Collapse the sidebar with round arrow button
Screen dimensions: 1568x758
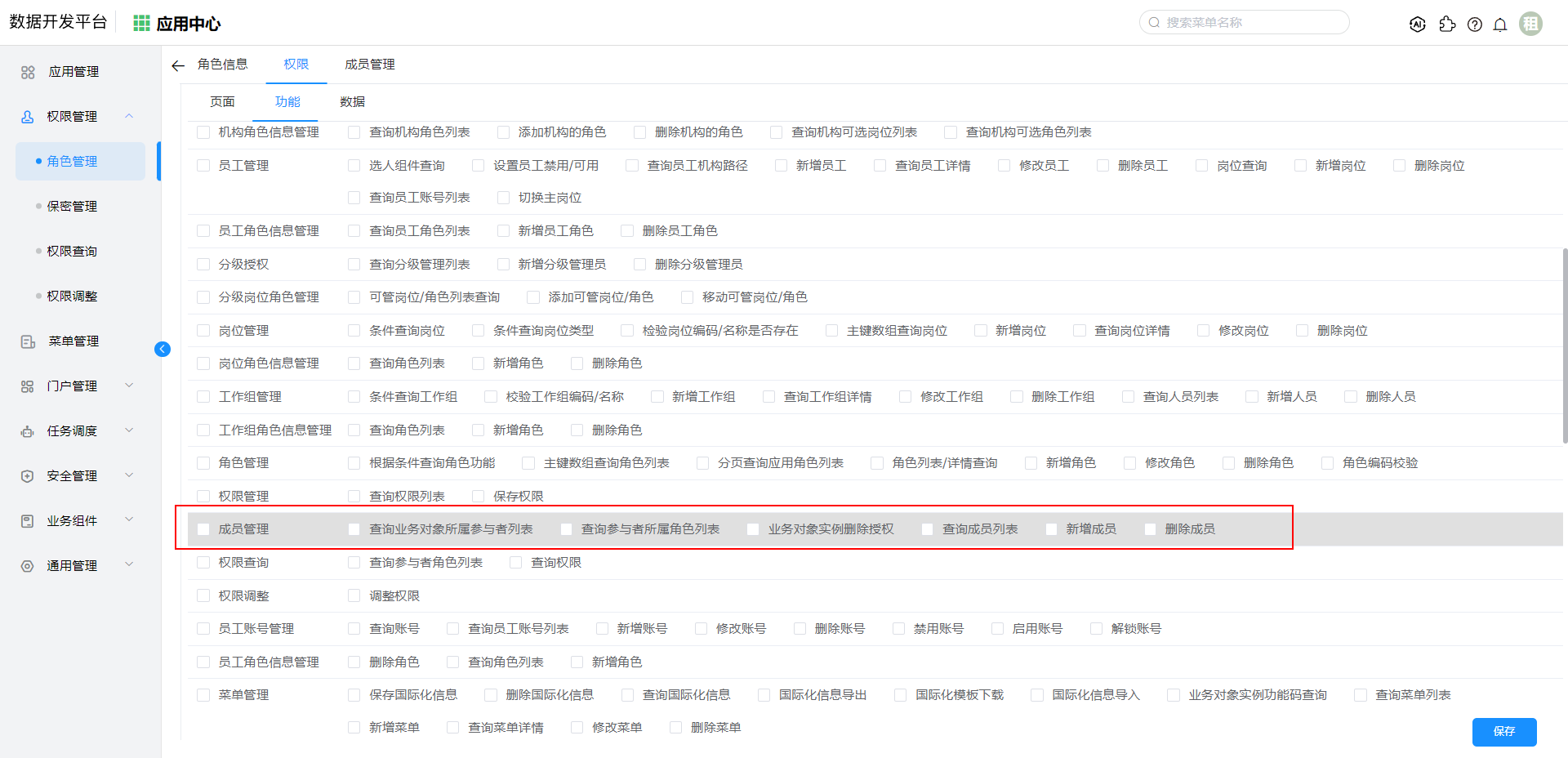point(163,350)
